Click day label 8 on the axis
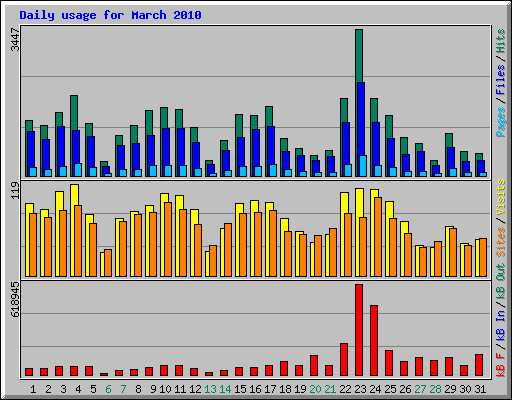512x400 pixels. click(138, 389)
